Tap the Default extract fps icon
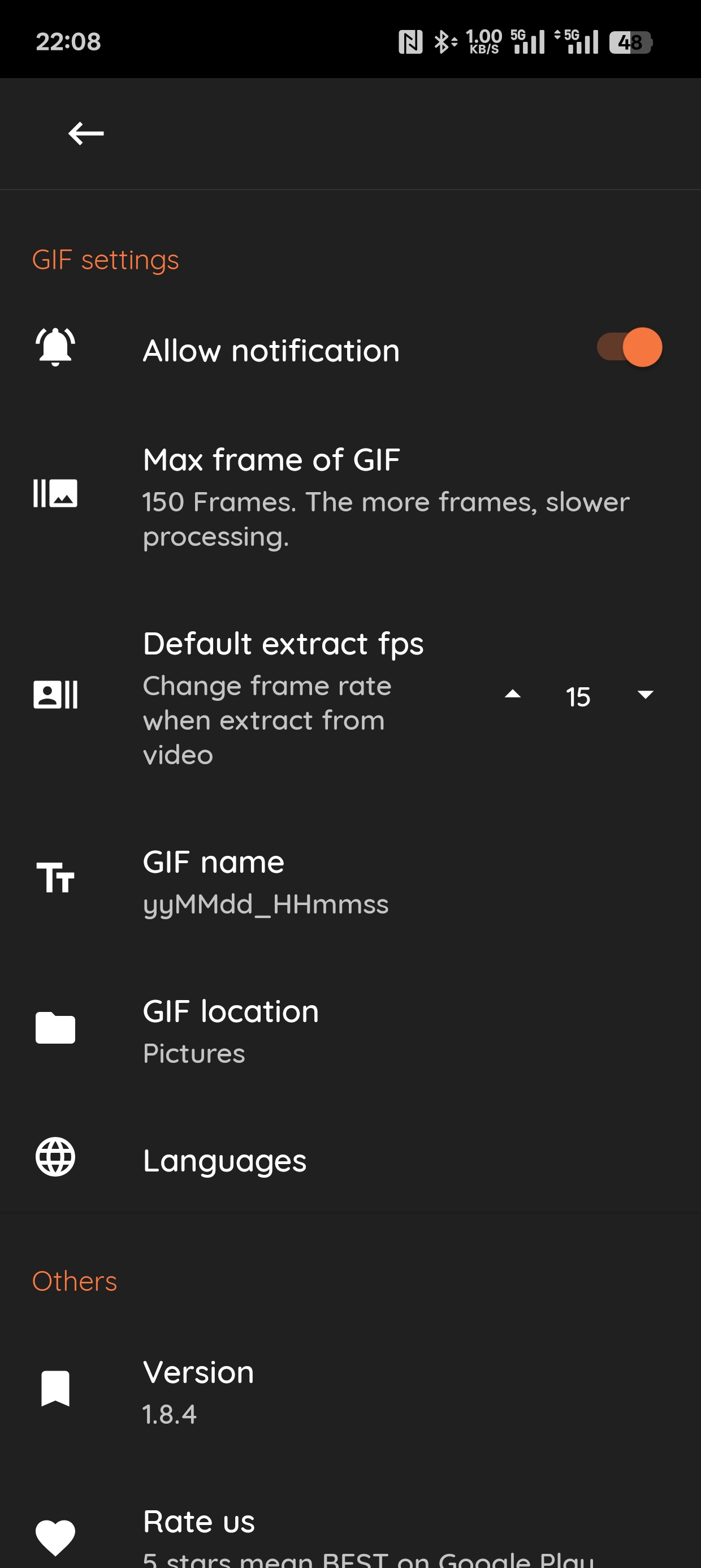Screen dimensions: 701x1568 click(x=55, y=695)
